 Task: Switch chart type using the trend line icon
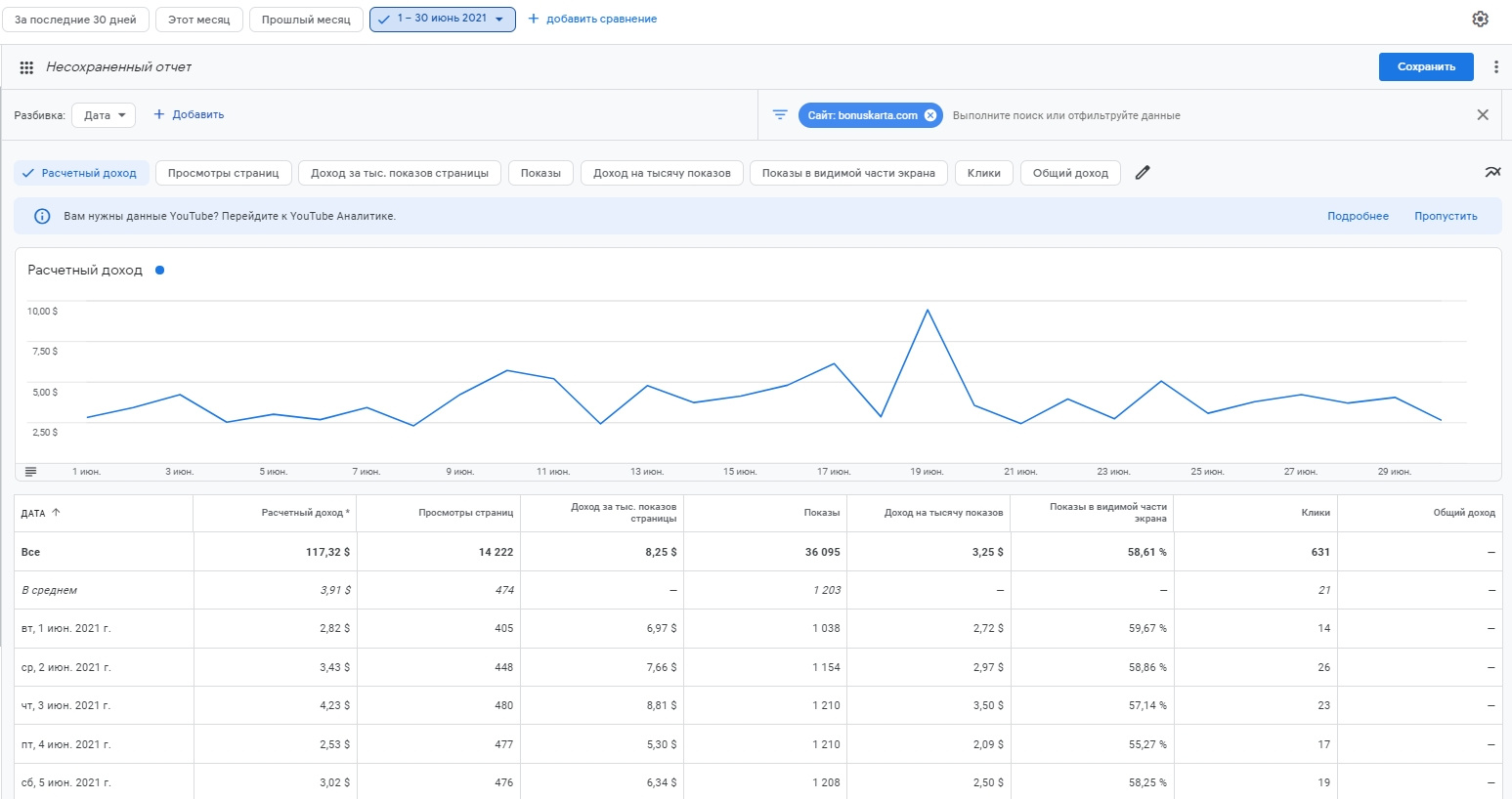coord(1491,173)
